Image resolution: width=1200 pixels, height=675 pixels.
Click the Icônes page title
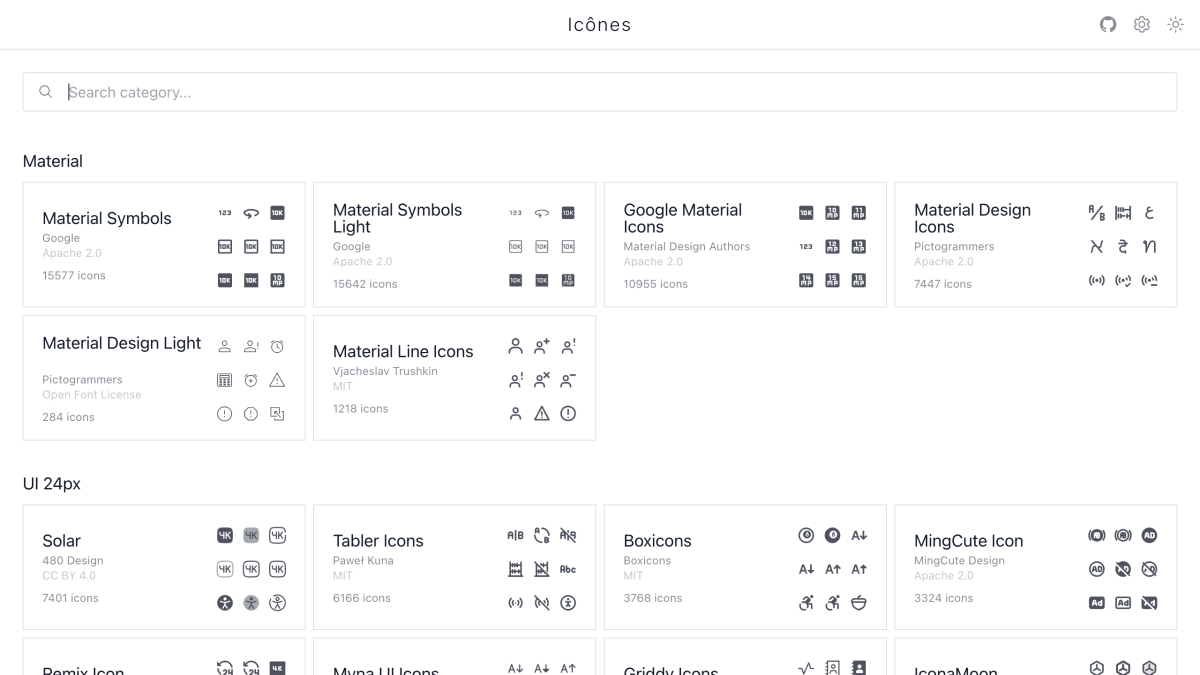(600, 25)
